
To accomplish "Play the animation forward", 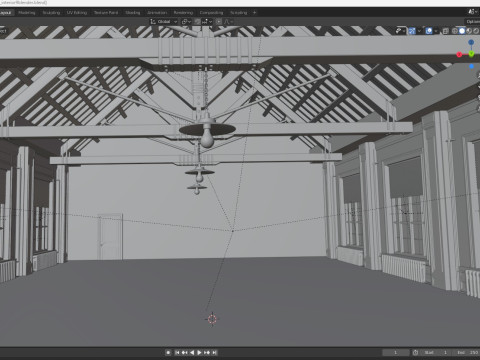I will (x=199, y=352).
